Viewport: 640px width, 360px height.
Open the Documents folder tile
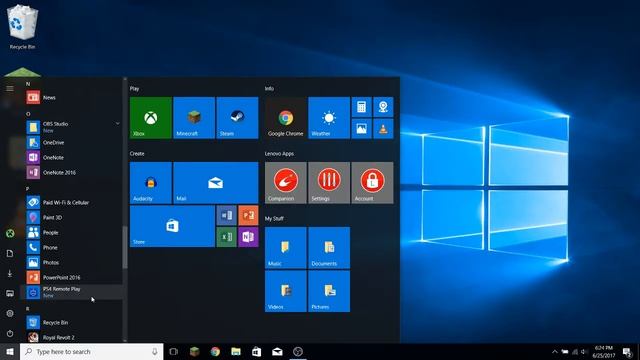point(329,248)
